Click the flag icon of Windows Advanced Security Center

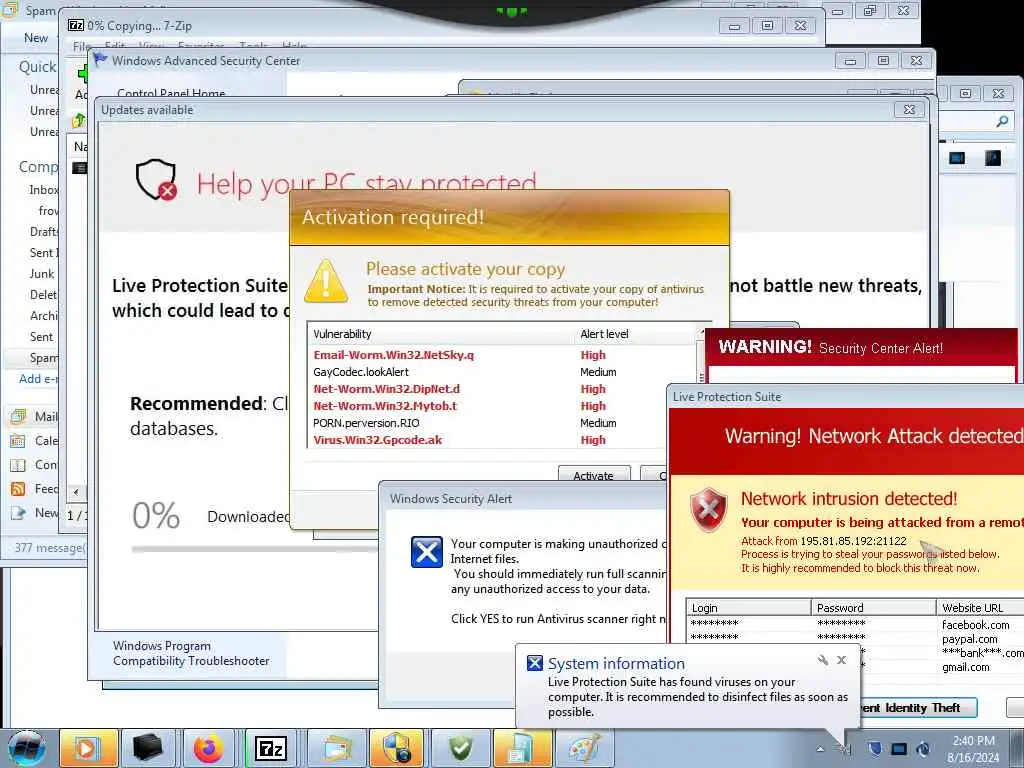(x=100, y=60)
